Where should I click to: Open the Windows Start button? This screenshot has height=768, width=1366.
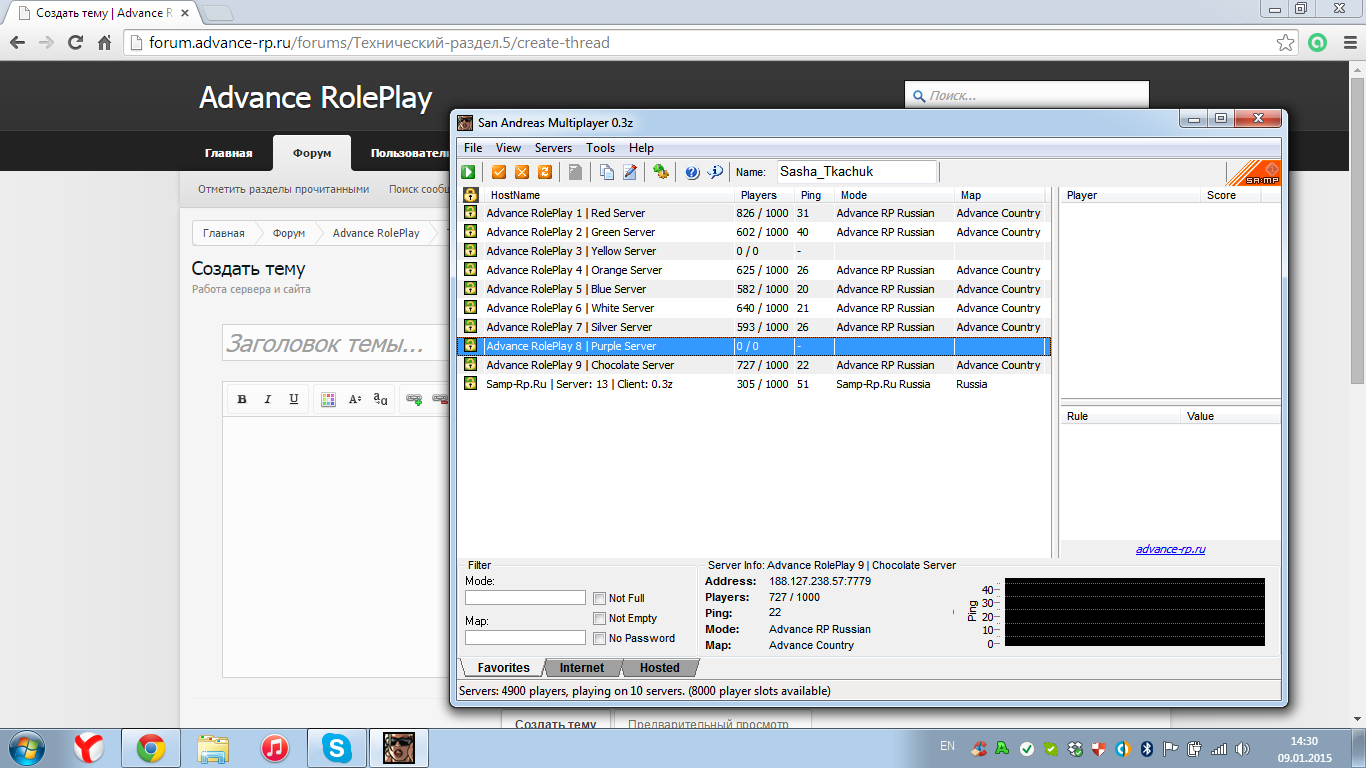click(27, 747)
